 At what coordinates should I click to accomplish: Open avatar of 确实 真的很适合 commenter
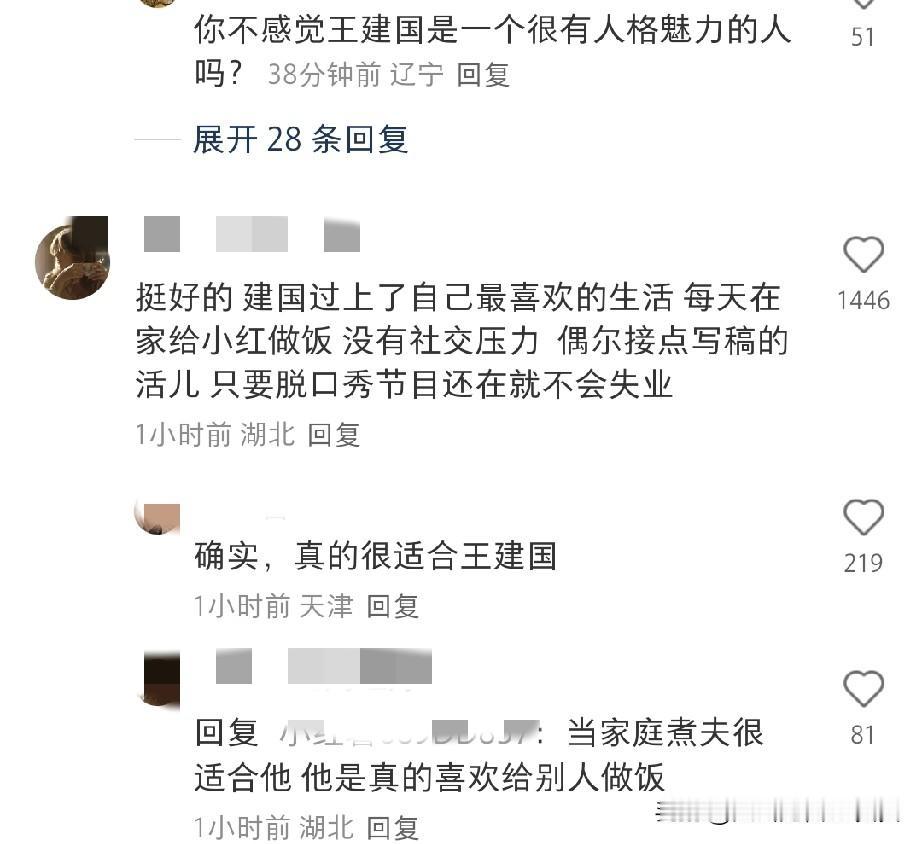(x=158, y=519)
